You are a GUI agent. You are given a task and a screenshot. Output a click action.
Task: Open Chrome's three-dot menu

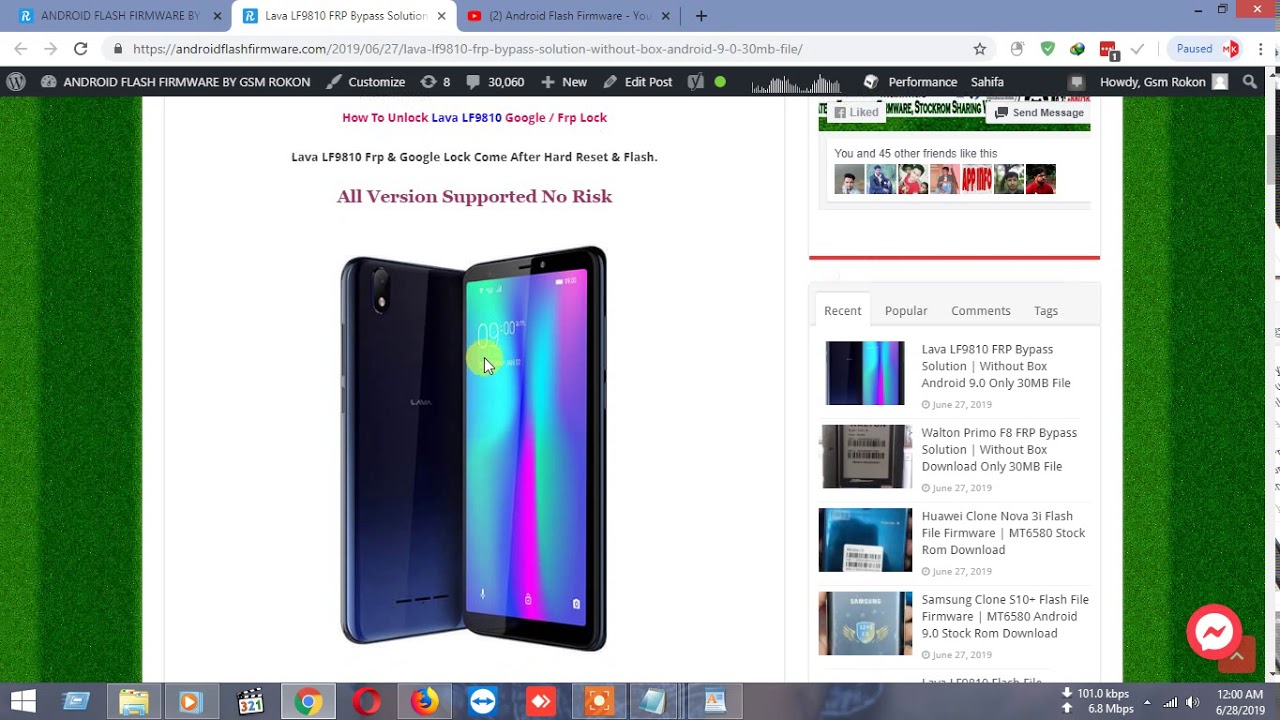click(1260, 49)
